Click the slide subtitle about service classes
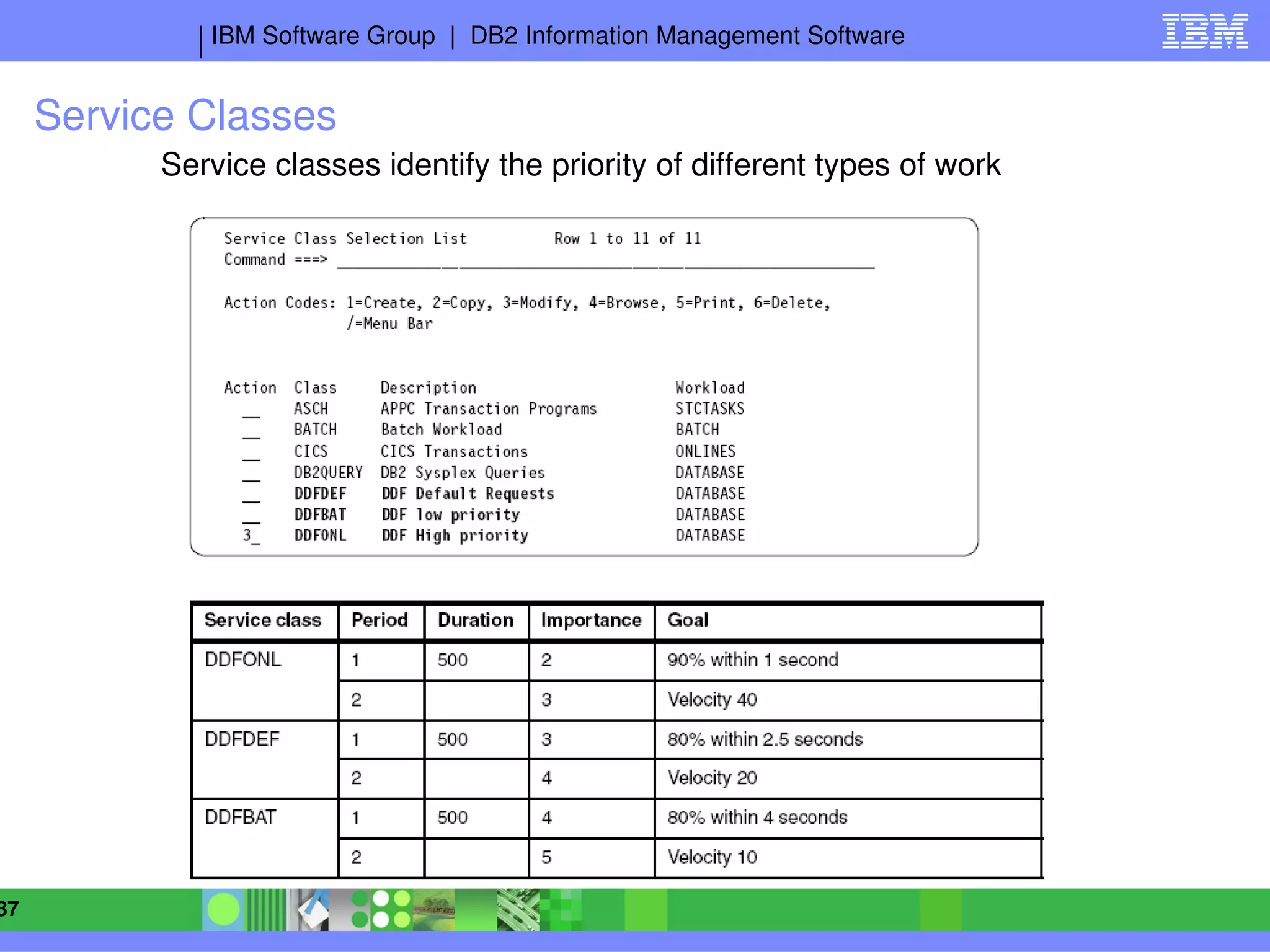The image size is (1270, 952). click(580, 165)
